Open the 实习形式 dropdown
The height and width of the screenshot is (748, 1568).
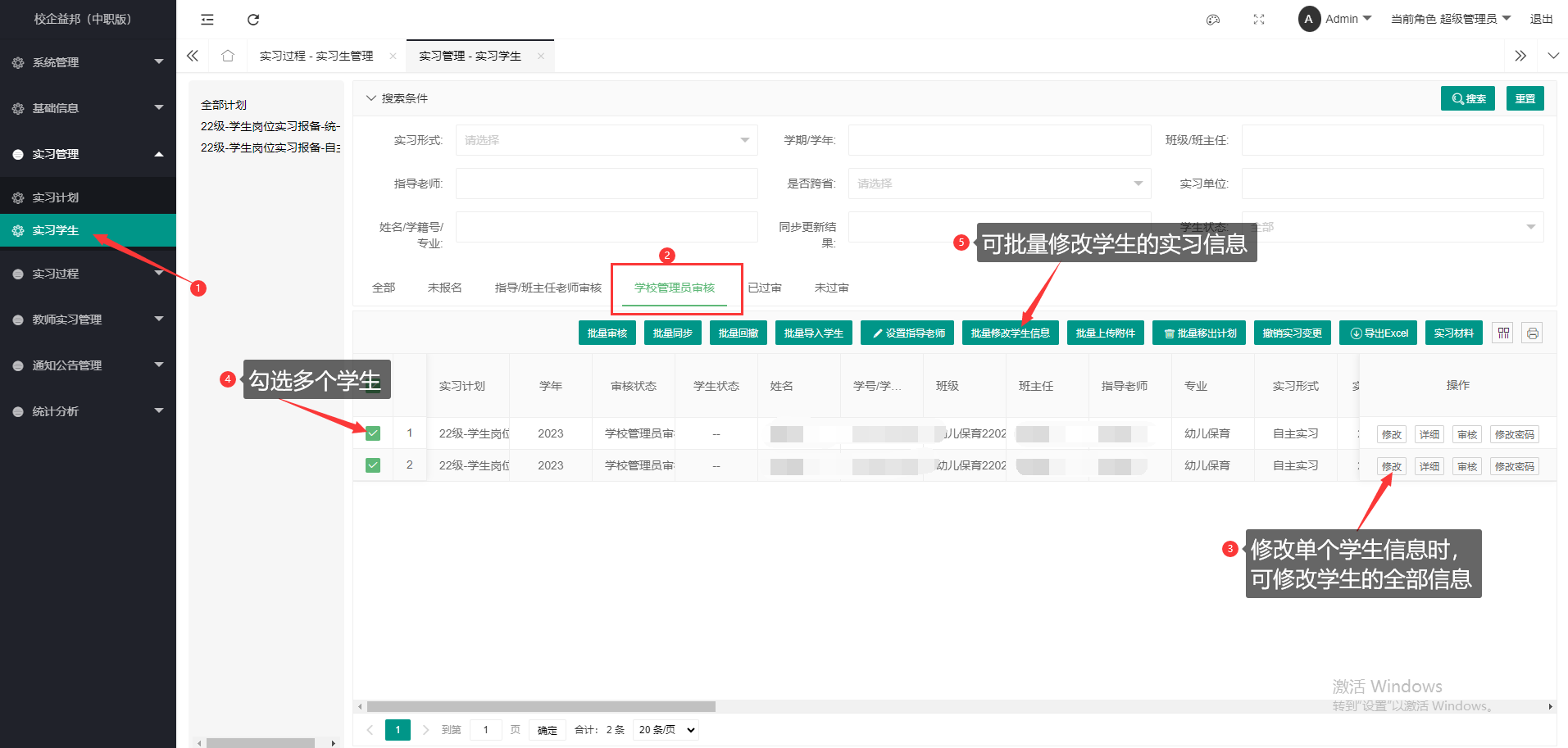coord(607,140)
